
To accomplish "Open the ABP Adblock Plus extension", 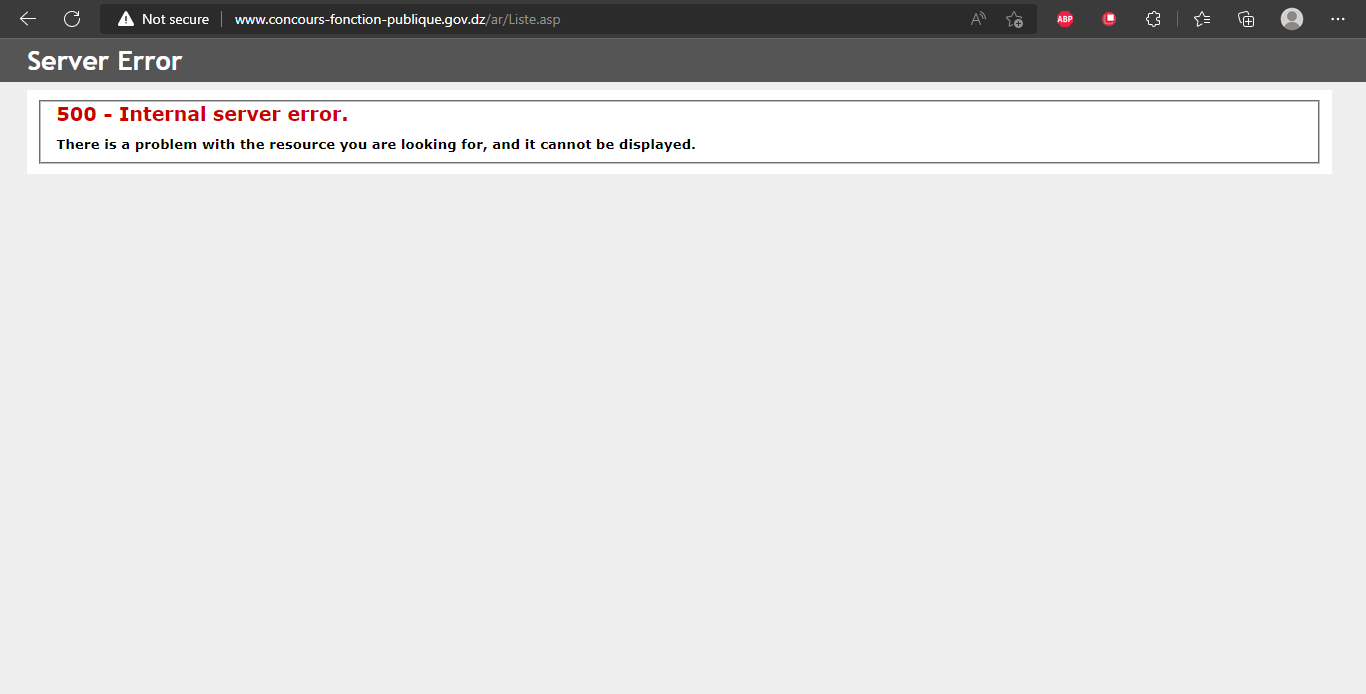I will pyautogui.click(x=1065, y=19).
